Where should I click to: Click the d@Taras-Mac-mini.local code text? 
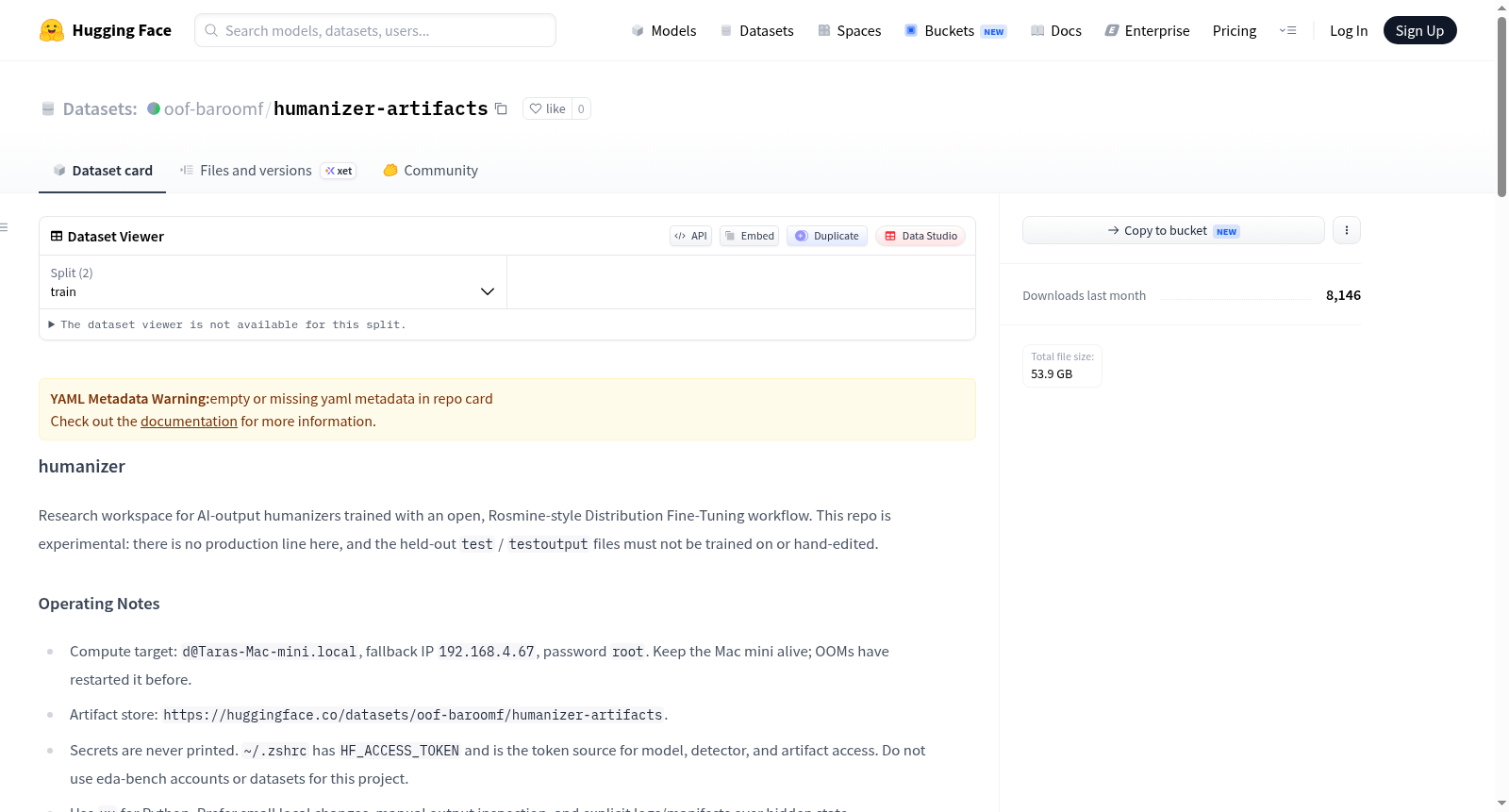pyautogui.click(x=270, y=652)
